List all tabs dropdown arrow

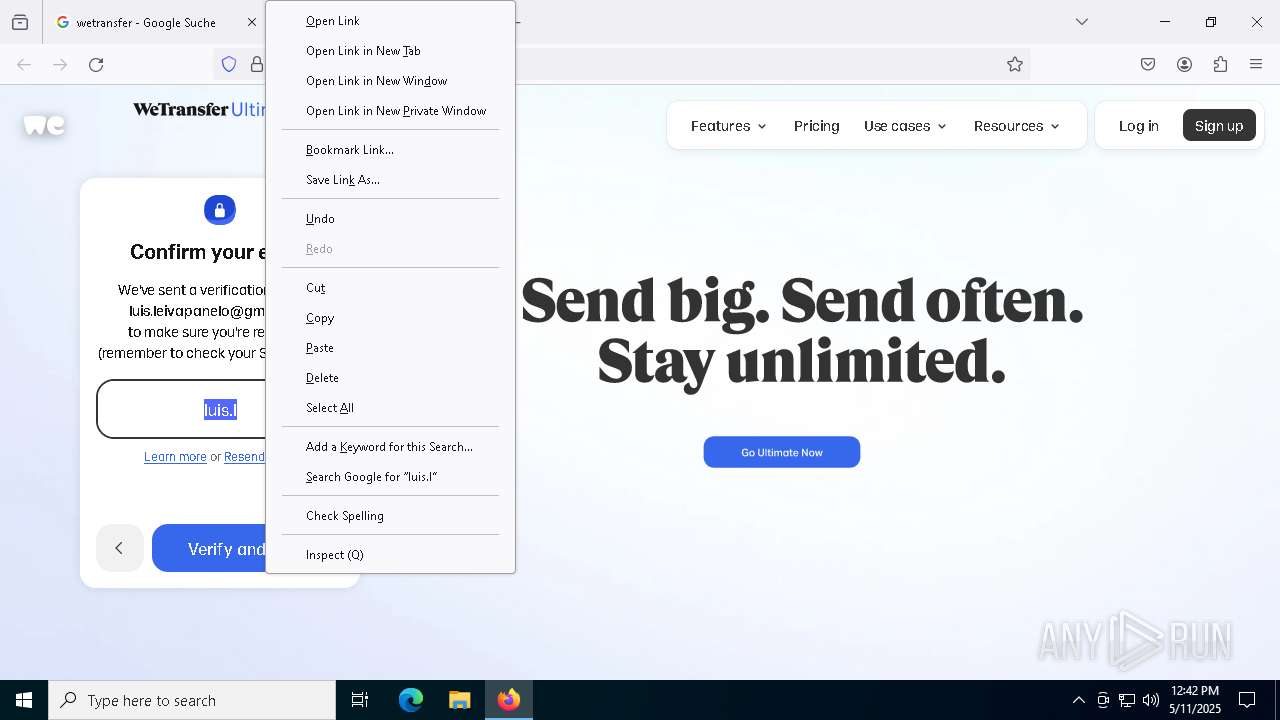point(1082,22)
